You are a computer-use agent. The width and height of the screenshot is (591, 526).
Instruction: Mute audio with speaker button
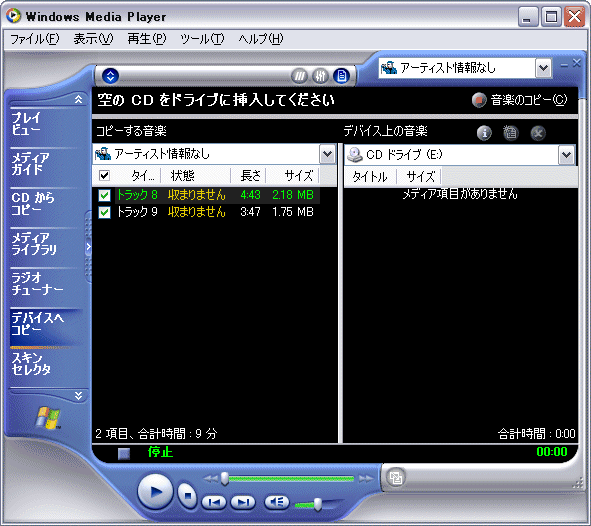tap(277, 502)
